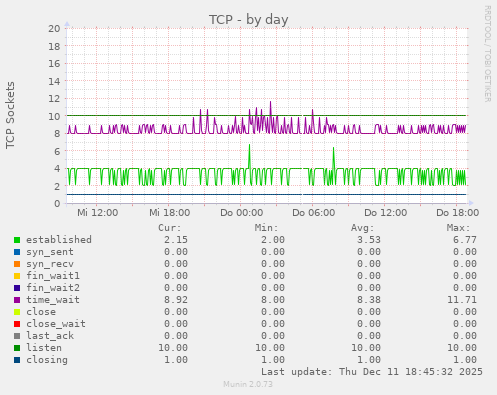Click the 'Do 12:00' x-axis label
Image resolution: width=497 pixels, height=395 pixels.
click(386, 213)
